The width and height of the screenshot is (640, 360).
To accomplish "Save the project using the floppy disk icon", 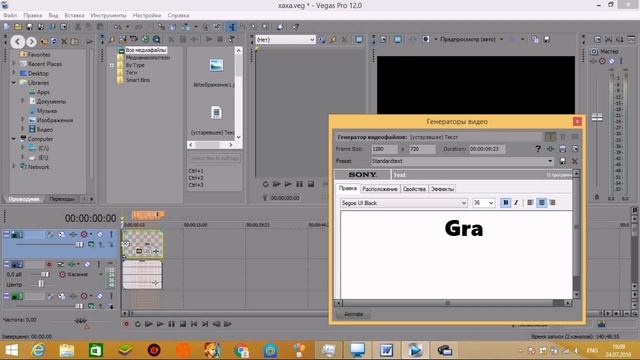I will pyautogui.click(x=29, y=27).
